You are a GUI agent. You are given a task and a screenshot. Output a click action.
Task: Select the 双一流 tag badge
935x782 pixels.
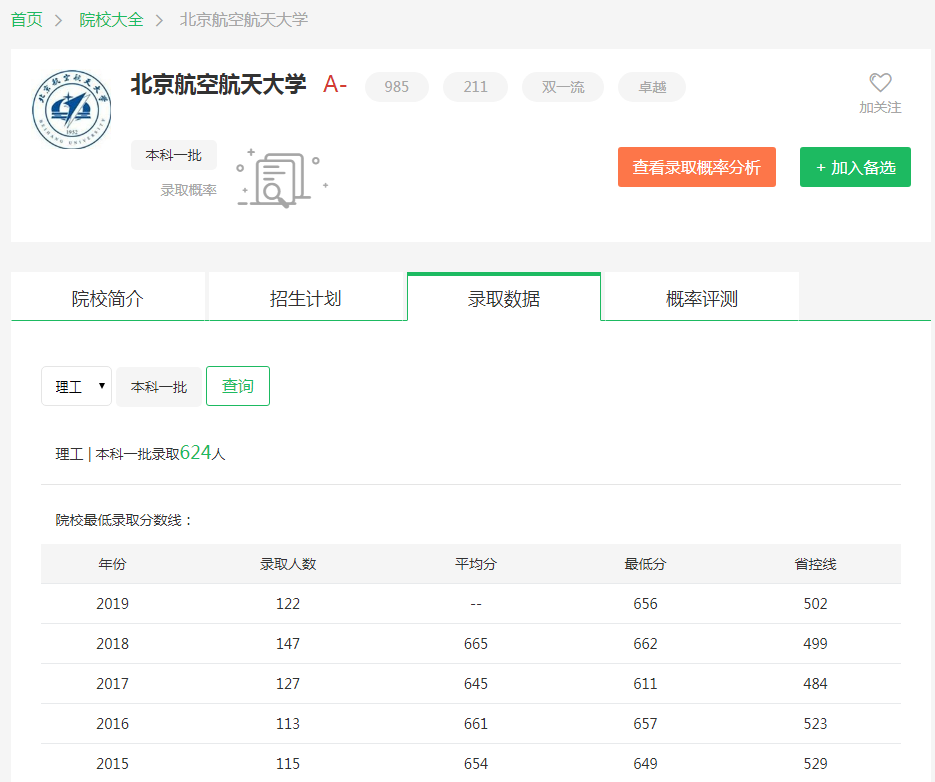coord(563,87)
